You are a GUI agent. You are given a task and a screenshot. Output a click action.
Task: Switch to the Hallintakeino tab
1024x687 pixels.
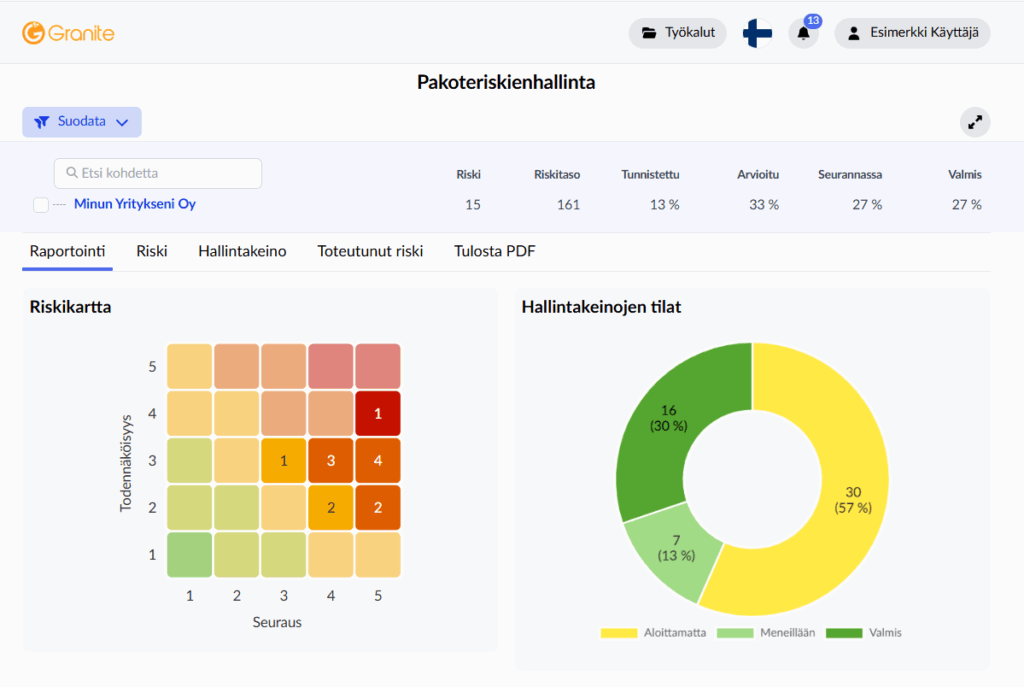tap(242, 251)
